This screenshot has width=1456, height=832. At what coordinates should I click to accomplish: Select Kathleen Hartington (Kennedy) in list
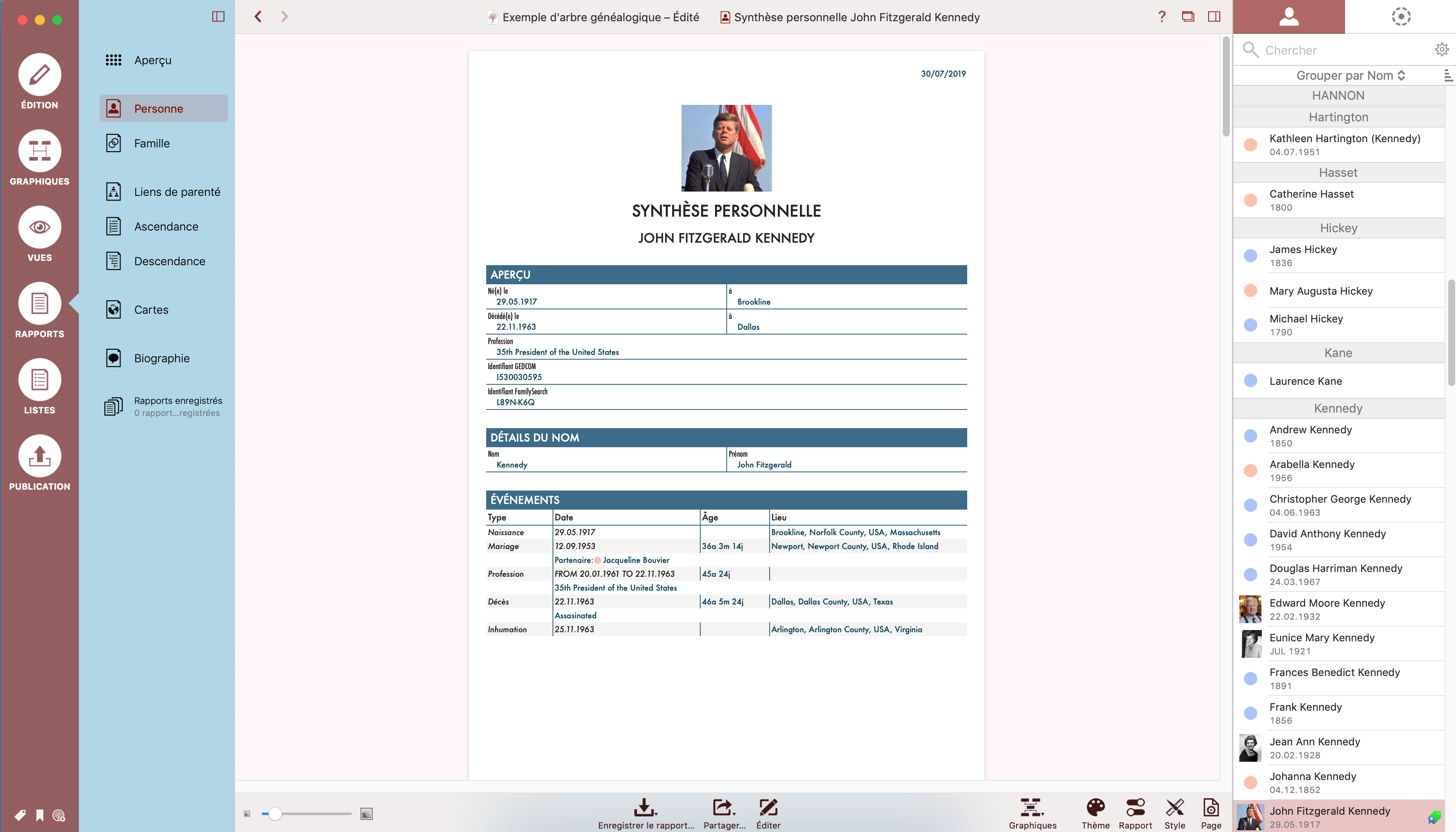click(1338, 145)
